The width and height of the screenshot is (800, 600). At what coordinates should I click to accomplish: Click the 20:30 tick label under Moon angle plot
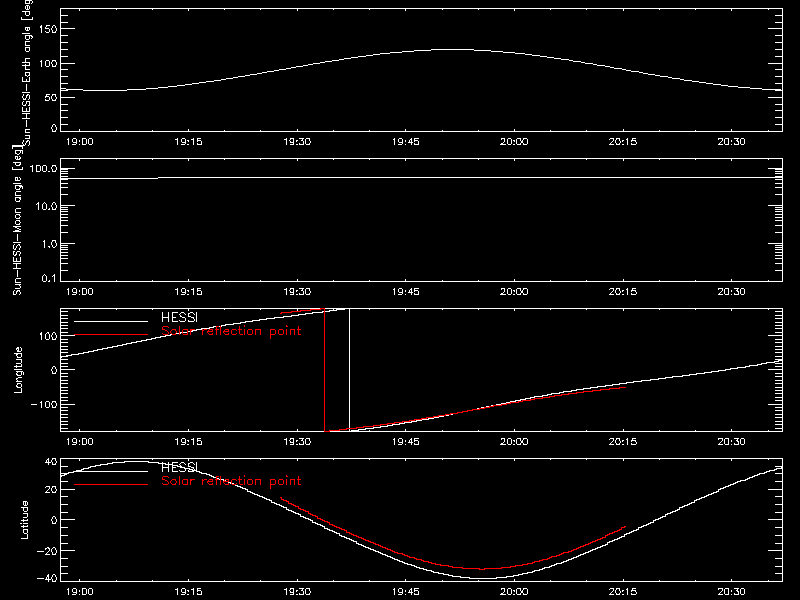tap(731, 292)
